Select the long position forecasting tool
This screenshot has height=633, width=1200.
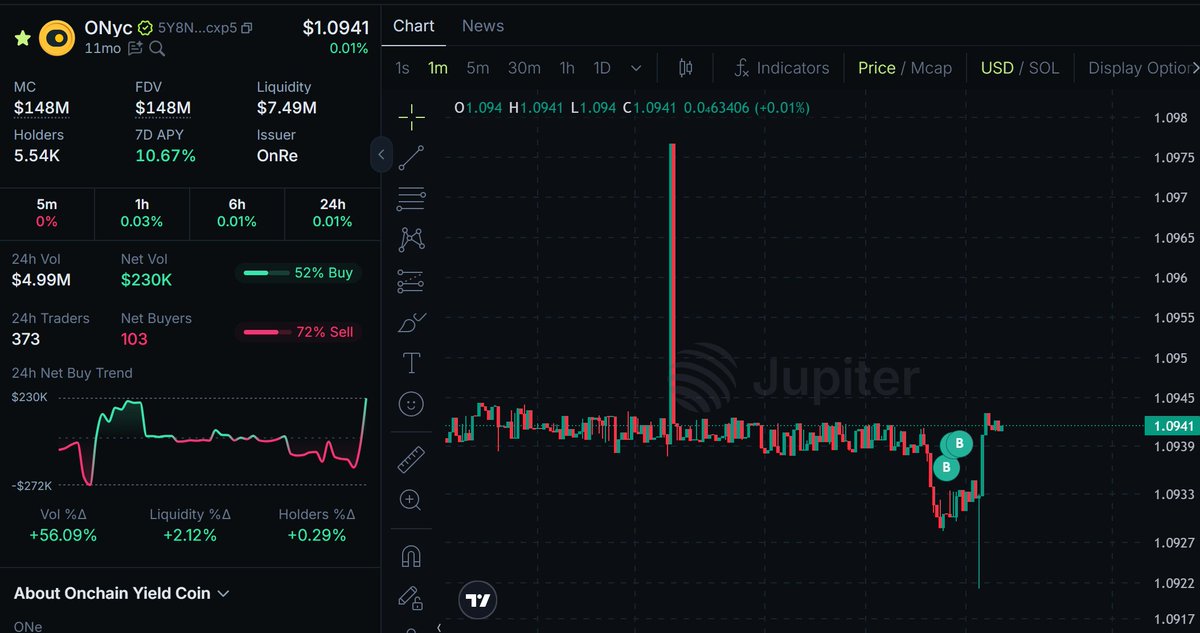(411, 281)
